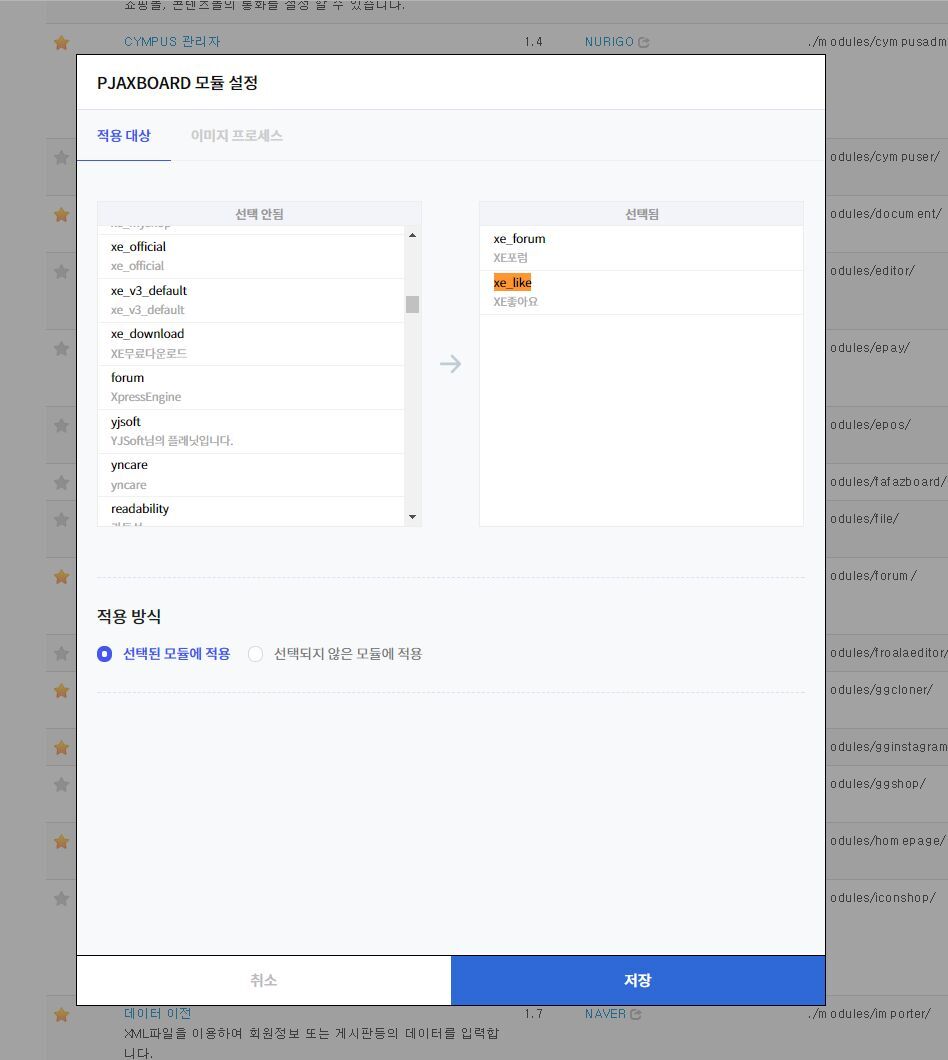Open the 데이터 이전 link

click(x=158, y=1013)
